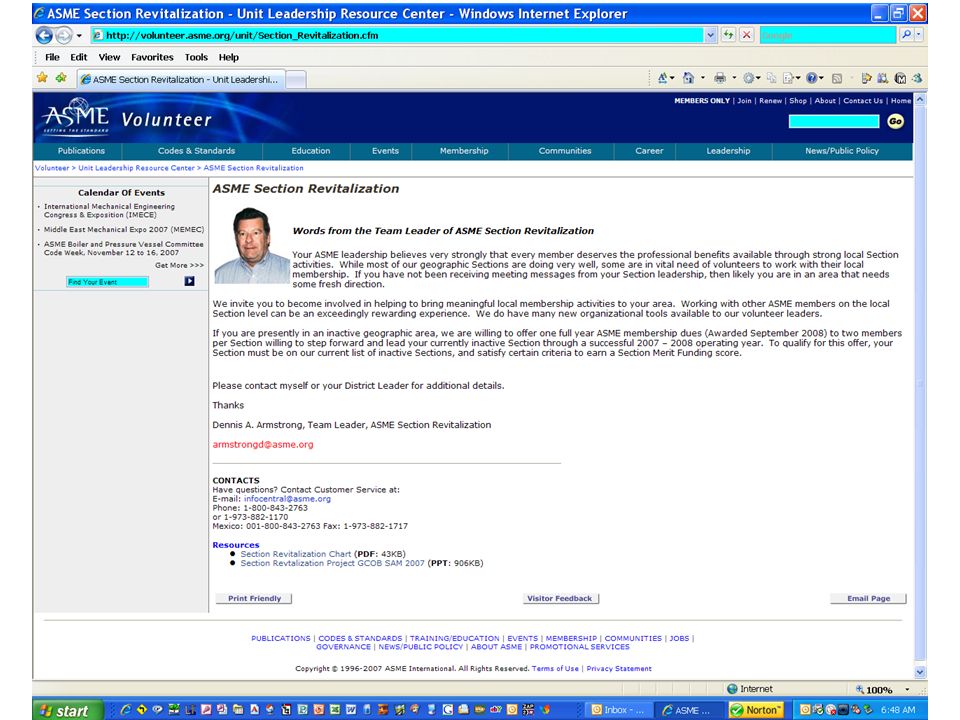
Task: Click the browser address bar URL field
Action: [x=397, y=35]
